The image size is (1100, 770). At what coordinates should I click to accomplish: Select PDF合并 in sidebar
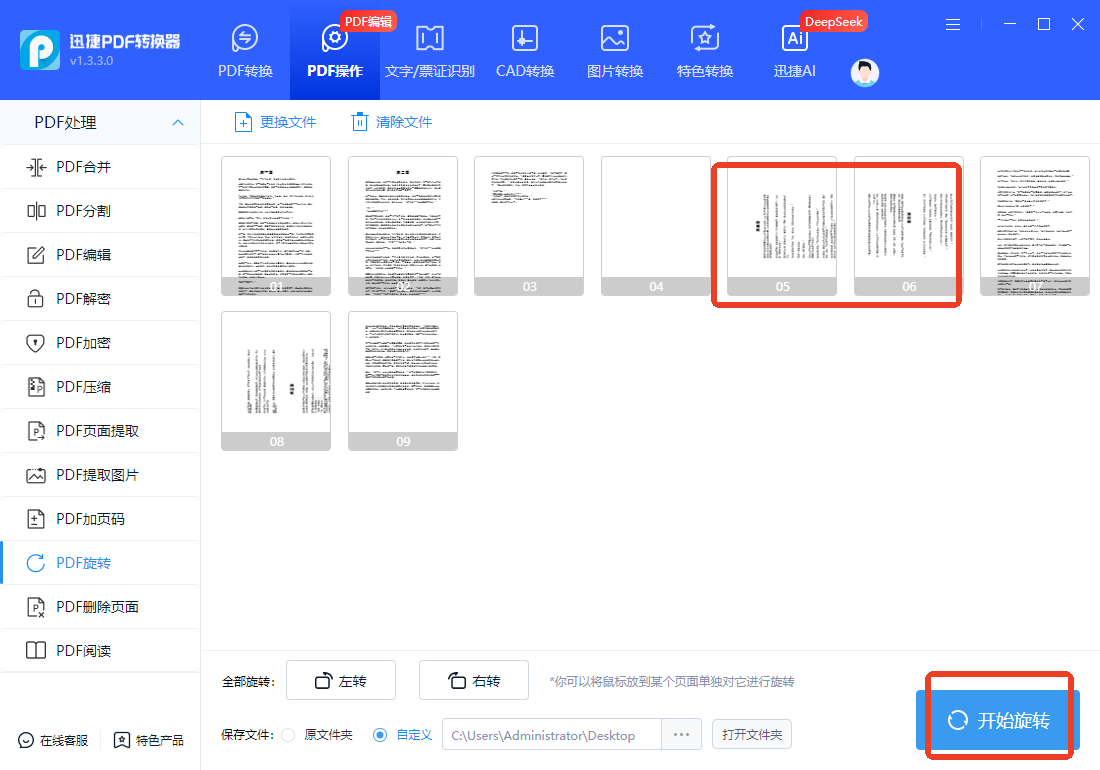pyautogui.click(x=100, y=167)
